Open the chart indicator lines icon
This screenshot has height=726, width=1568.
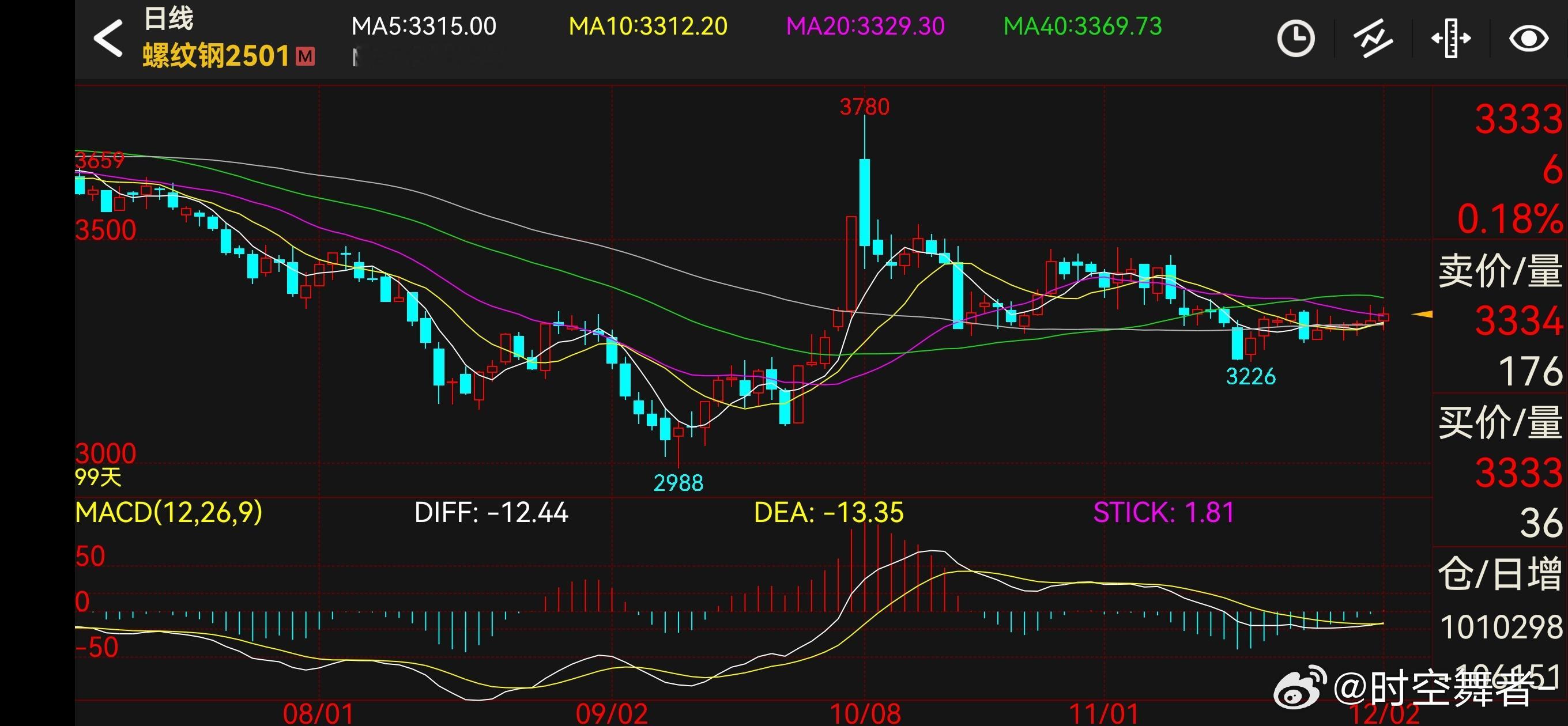pyautogui.click(x=1373, y=39)
